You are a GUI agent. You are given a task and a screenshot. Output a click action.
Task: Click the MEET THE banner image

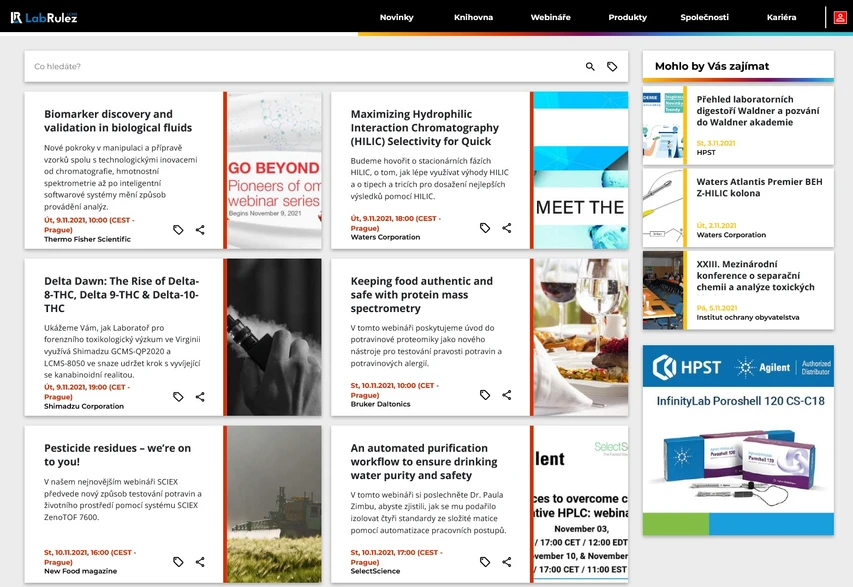click(580, 170)
